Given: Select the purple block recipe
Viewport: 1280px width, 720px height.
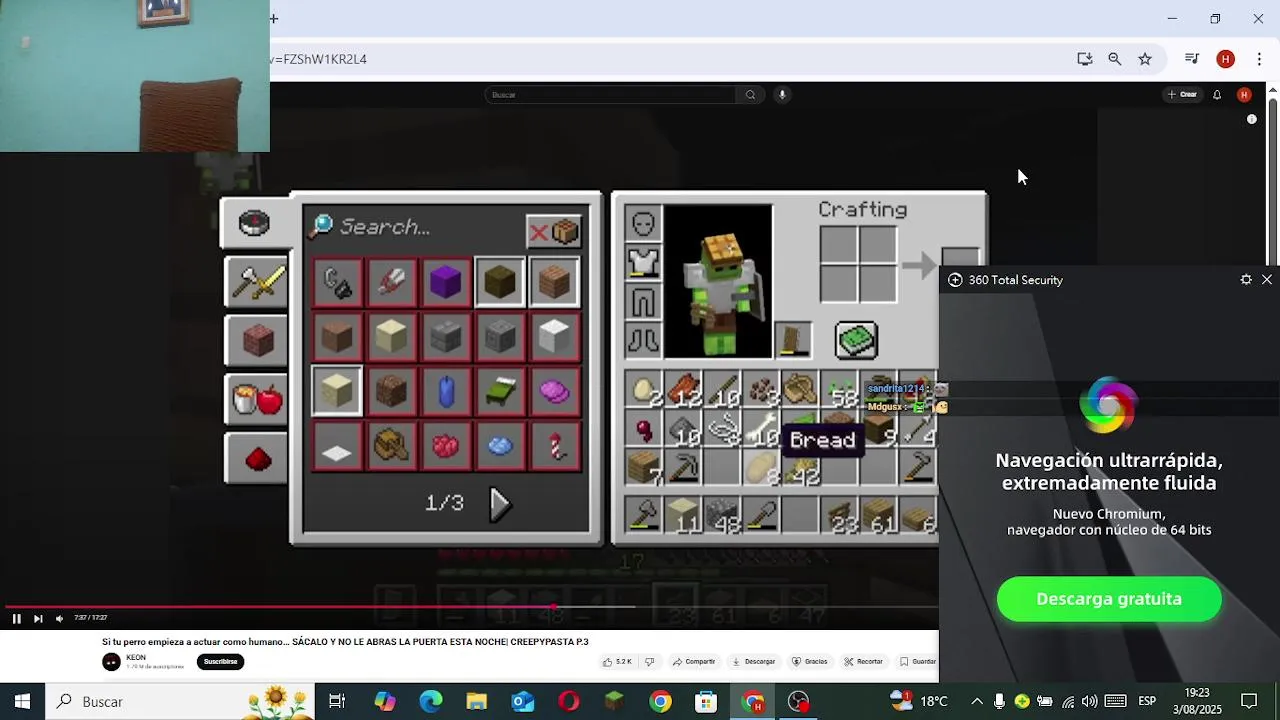Looking at the screenshot, I should click(x=446, y=283).
